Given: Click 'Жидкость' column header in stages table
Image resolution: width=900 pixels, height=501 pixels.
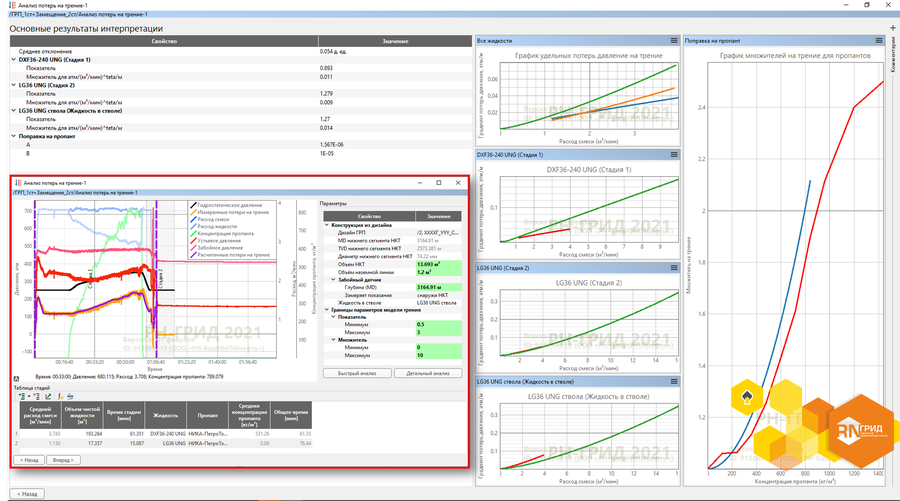Looking at the screenshot, I should pyautogui.click(x=166, y=417).
